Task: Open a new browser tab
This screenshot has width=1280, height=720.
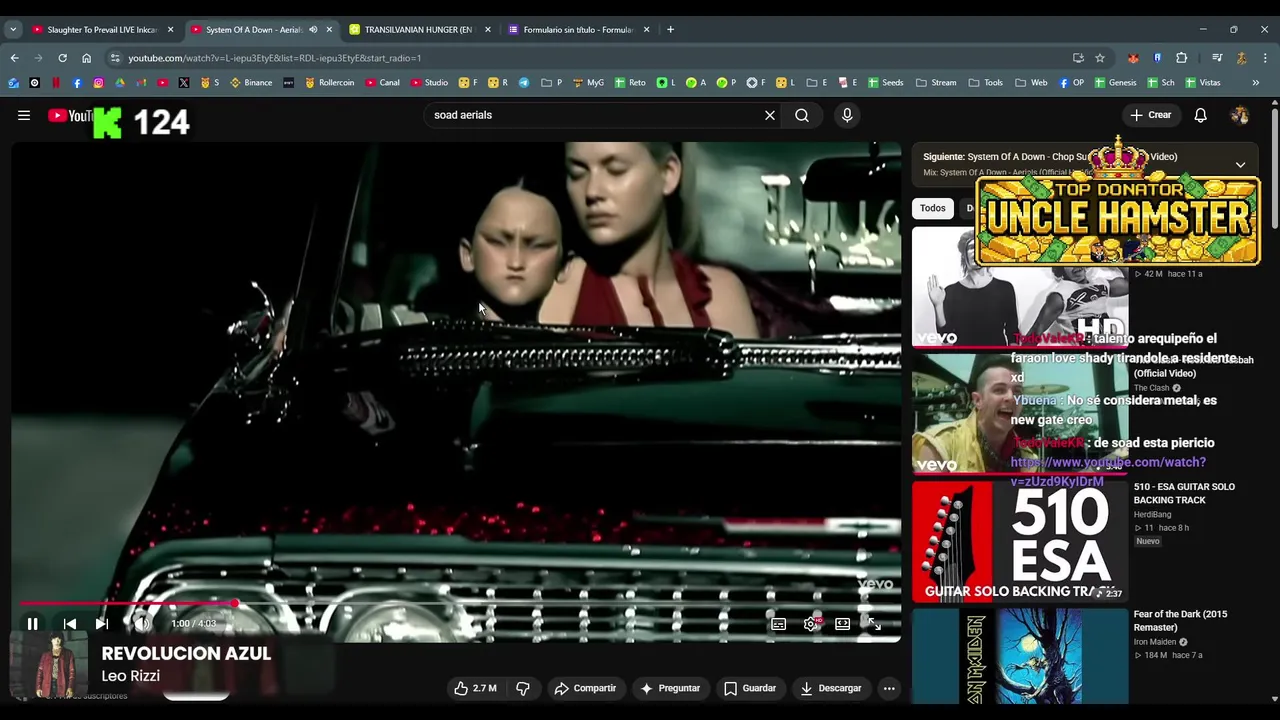Action: (x=670, y=30)
